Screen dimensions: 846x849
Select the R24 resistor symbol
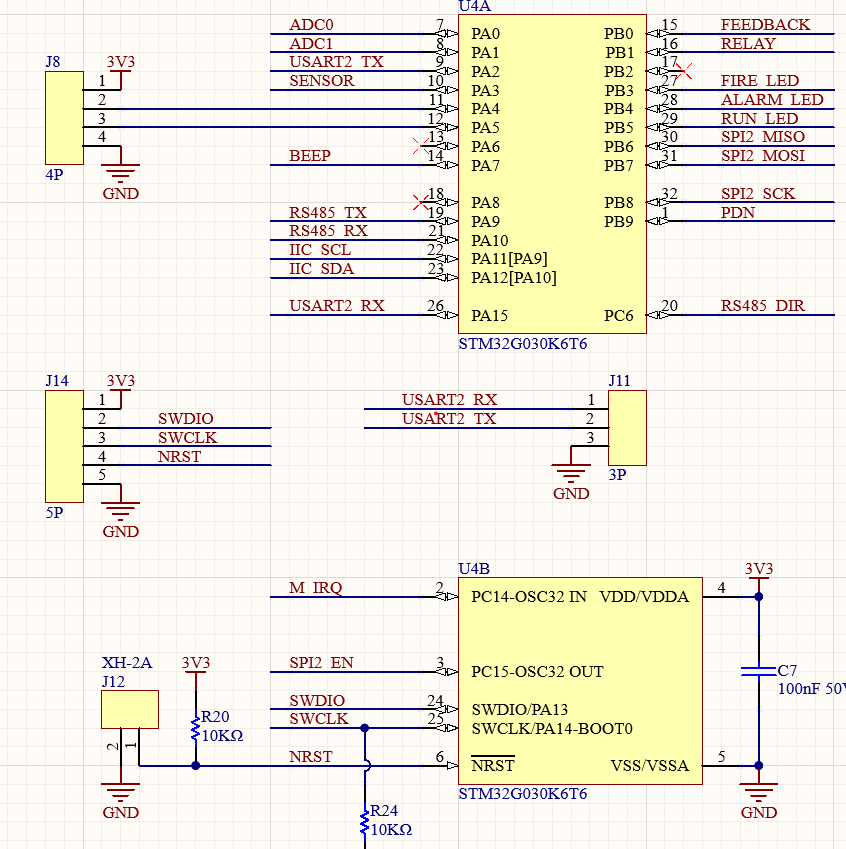(x=365, y=822)
